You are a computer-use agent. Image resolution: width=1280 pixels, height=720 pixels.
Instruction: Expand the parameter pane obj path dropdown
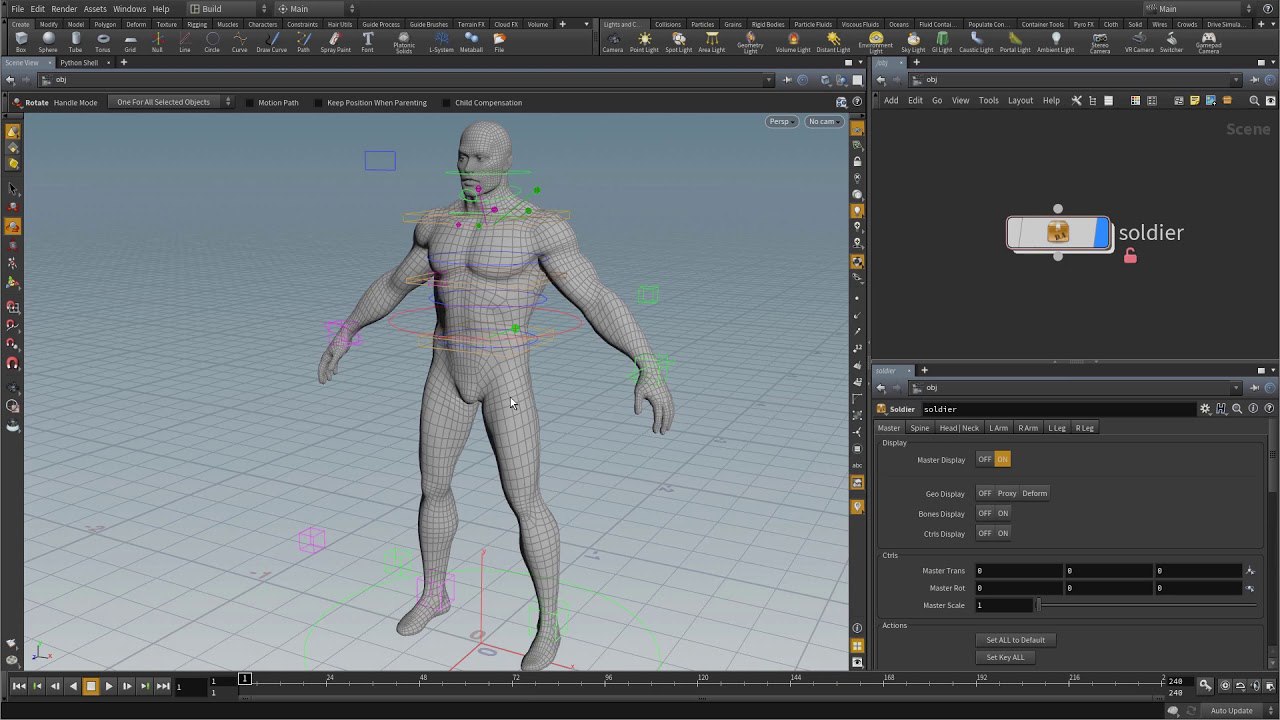tap(1237, 388)
